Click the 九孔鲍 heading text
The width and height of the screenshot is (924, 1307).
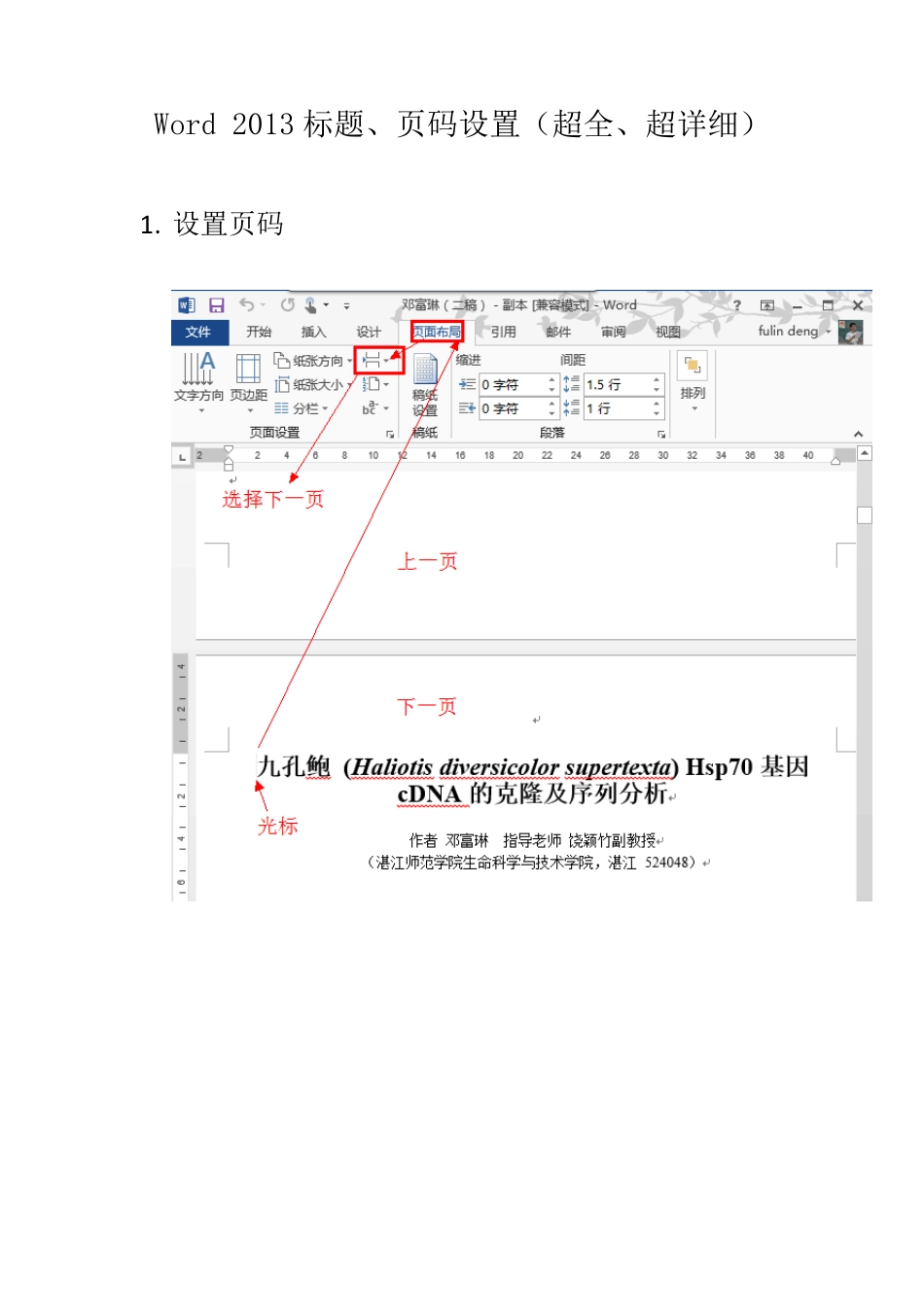coord(294,767)
